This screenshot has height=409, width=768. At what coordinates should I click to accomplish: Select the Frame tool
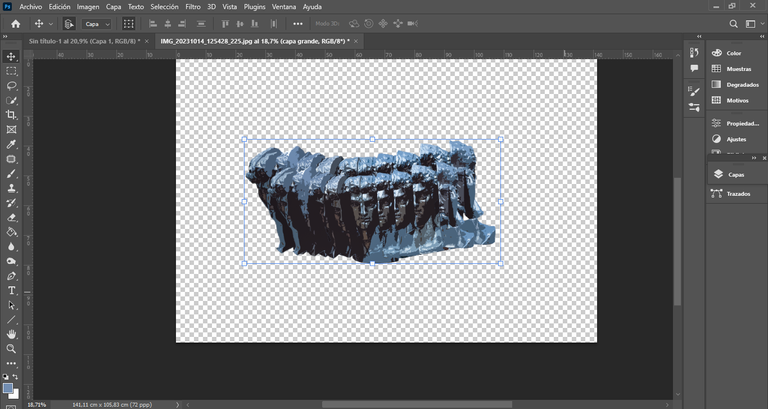coord(11,130)
